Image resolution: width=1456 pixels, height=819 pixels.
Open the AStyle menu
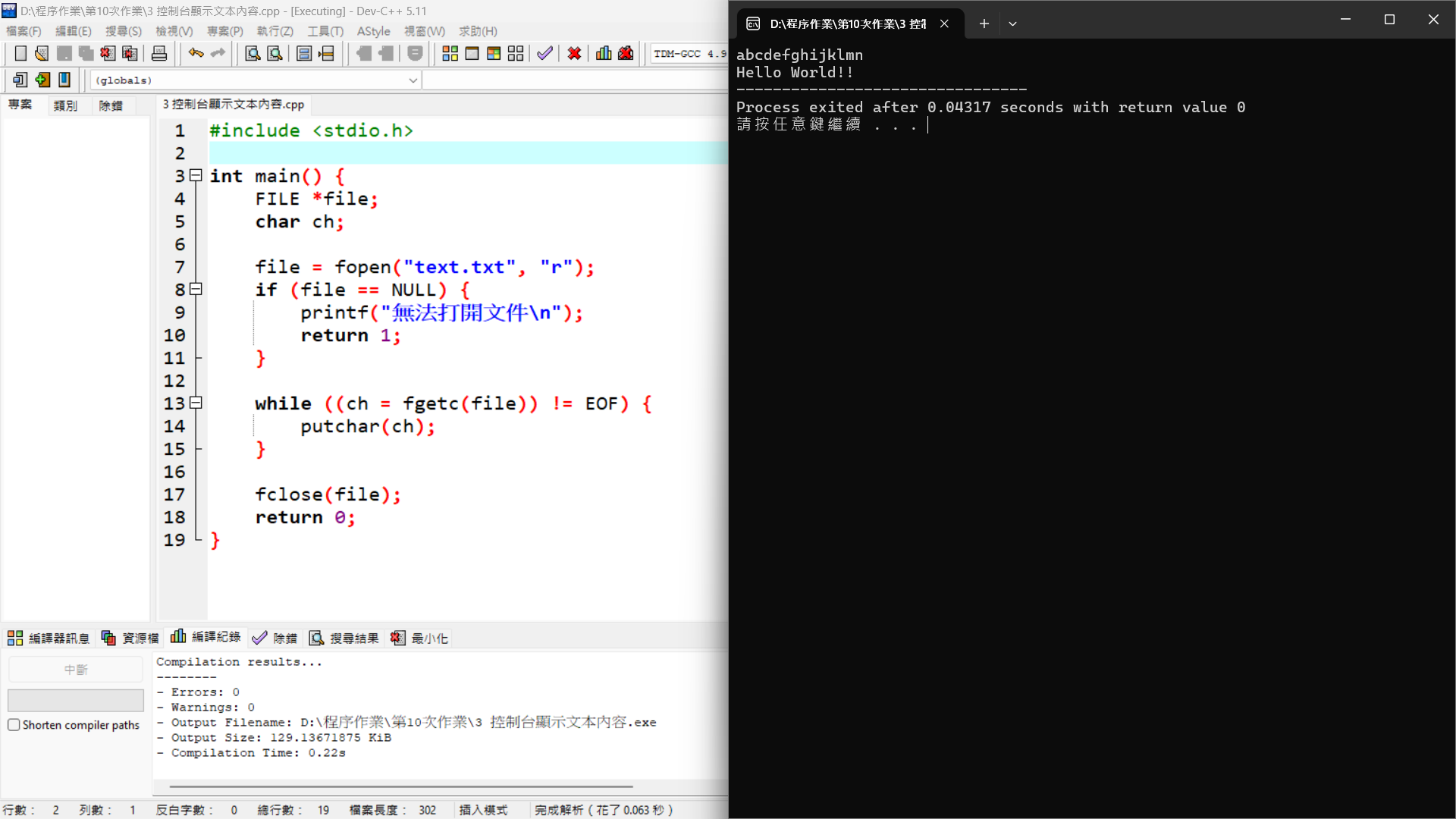coord(373,31)
